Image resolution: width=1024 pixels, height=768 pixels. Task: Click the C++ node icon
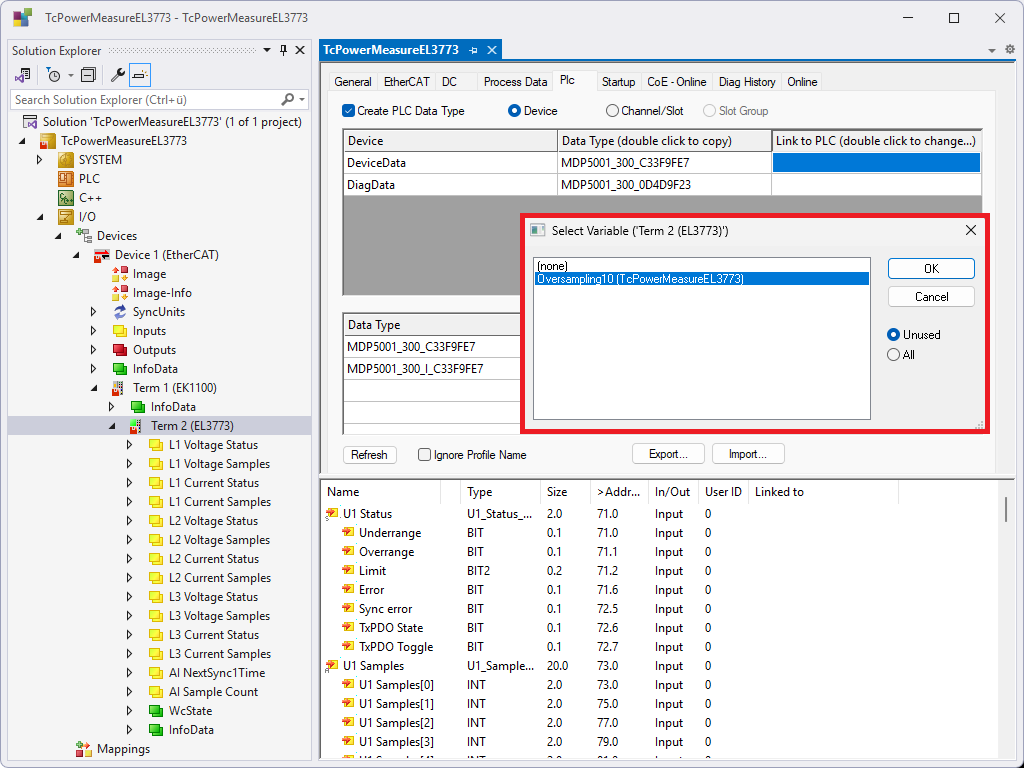coord(65,198)
